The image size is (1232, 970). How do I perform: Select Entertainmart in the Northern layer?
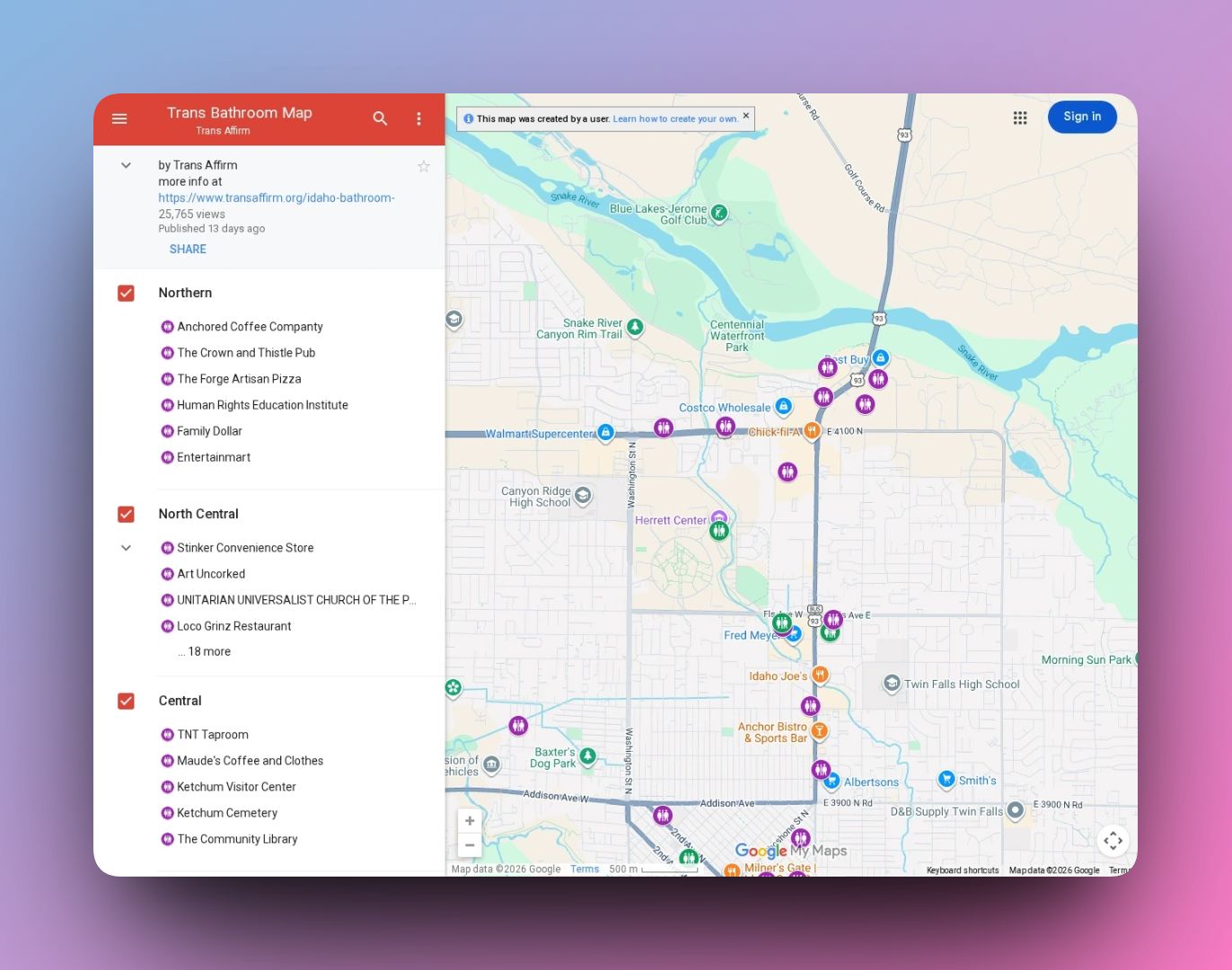point(205,457)
